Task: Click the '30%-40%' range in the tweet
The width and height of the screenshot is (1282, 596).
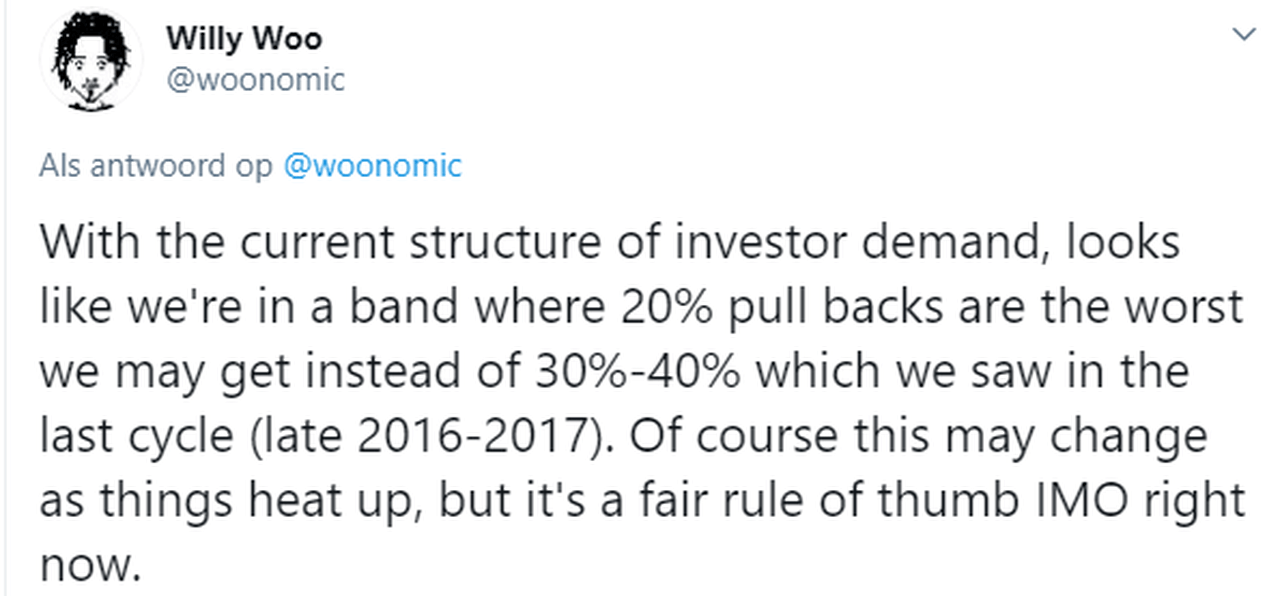Action: (x=634, y=371)
